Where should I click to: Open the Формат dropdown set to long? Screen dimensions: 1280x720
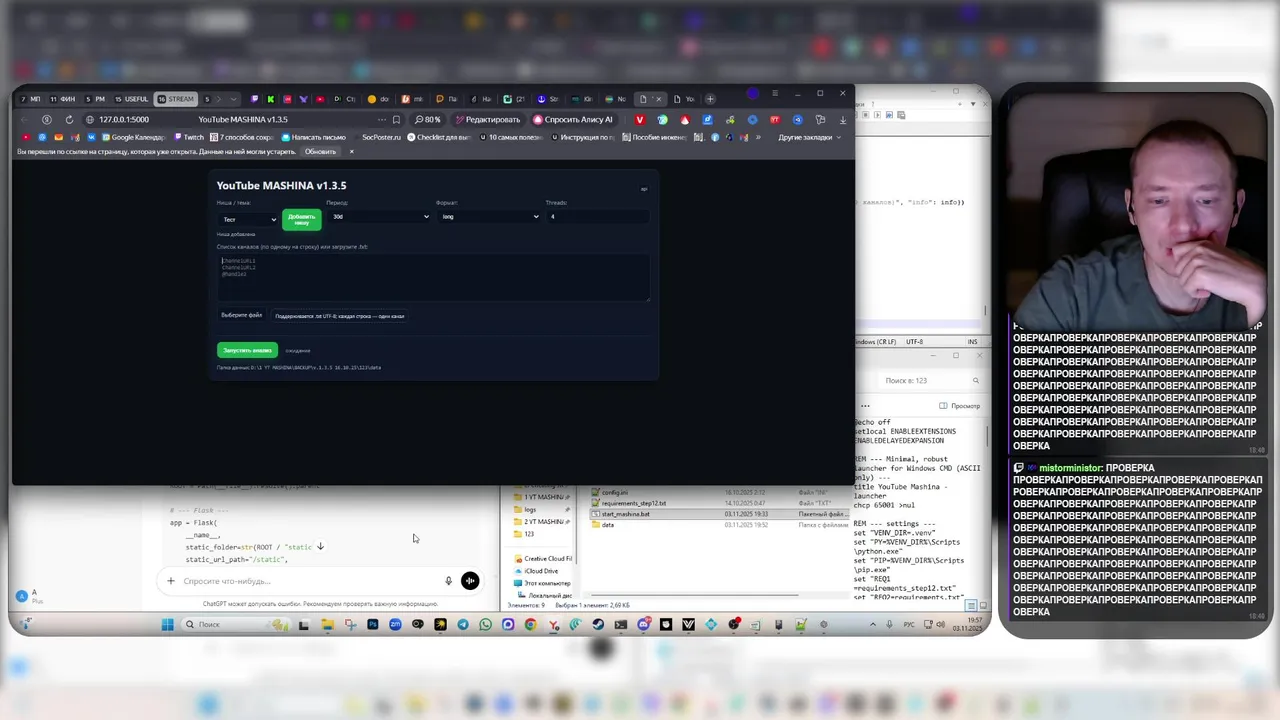pos(488,216)
